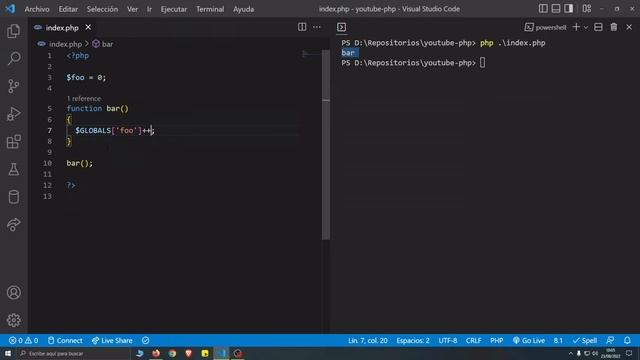Toggle Spell checker in status bar
The width and height of the screenshot is (640, 360).
(x=585, y=340)
